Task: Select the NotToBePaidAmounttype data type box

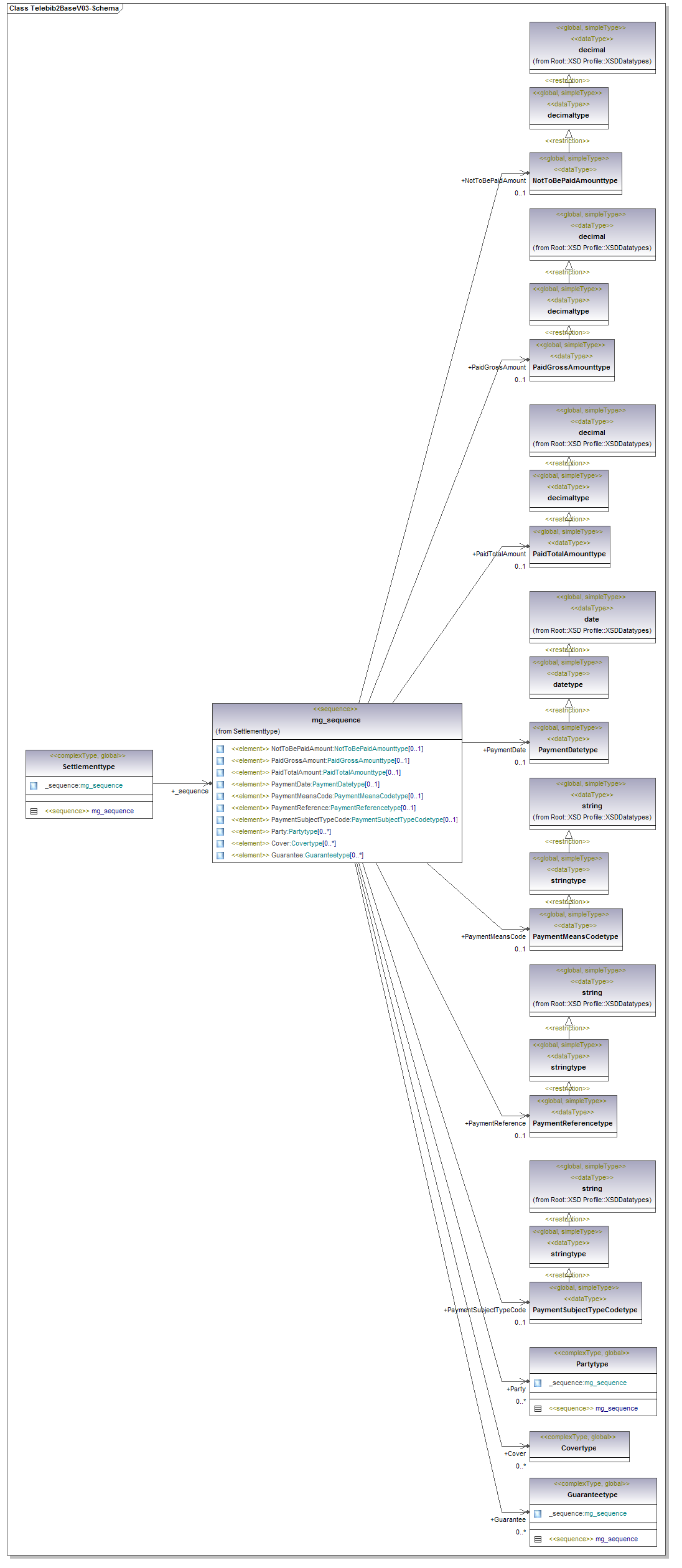Action: pyautogui.click(x=575, y=180)
